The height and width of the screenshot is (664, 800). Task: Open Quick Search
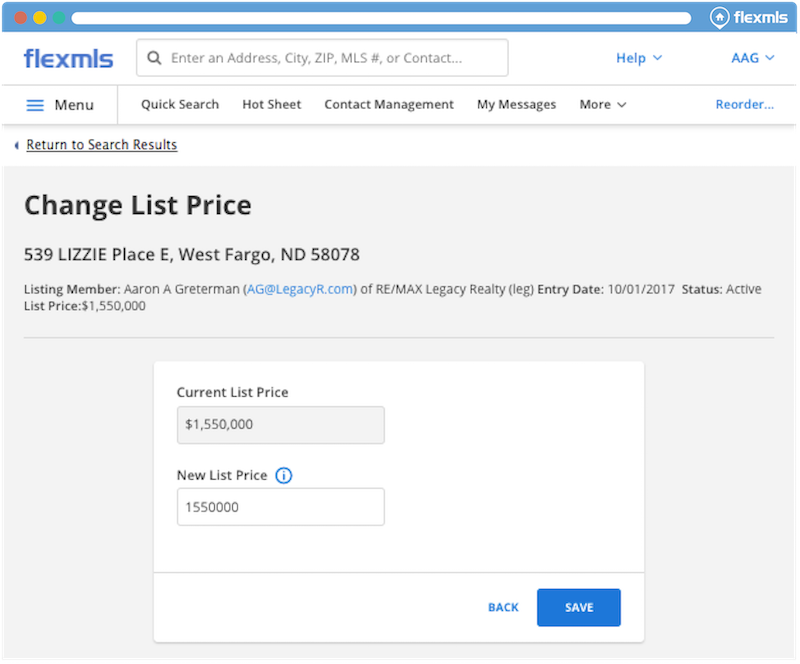180,104
